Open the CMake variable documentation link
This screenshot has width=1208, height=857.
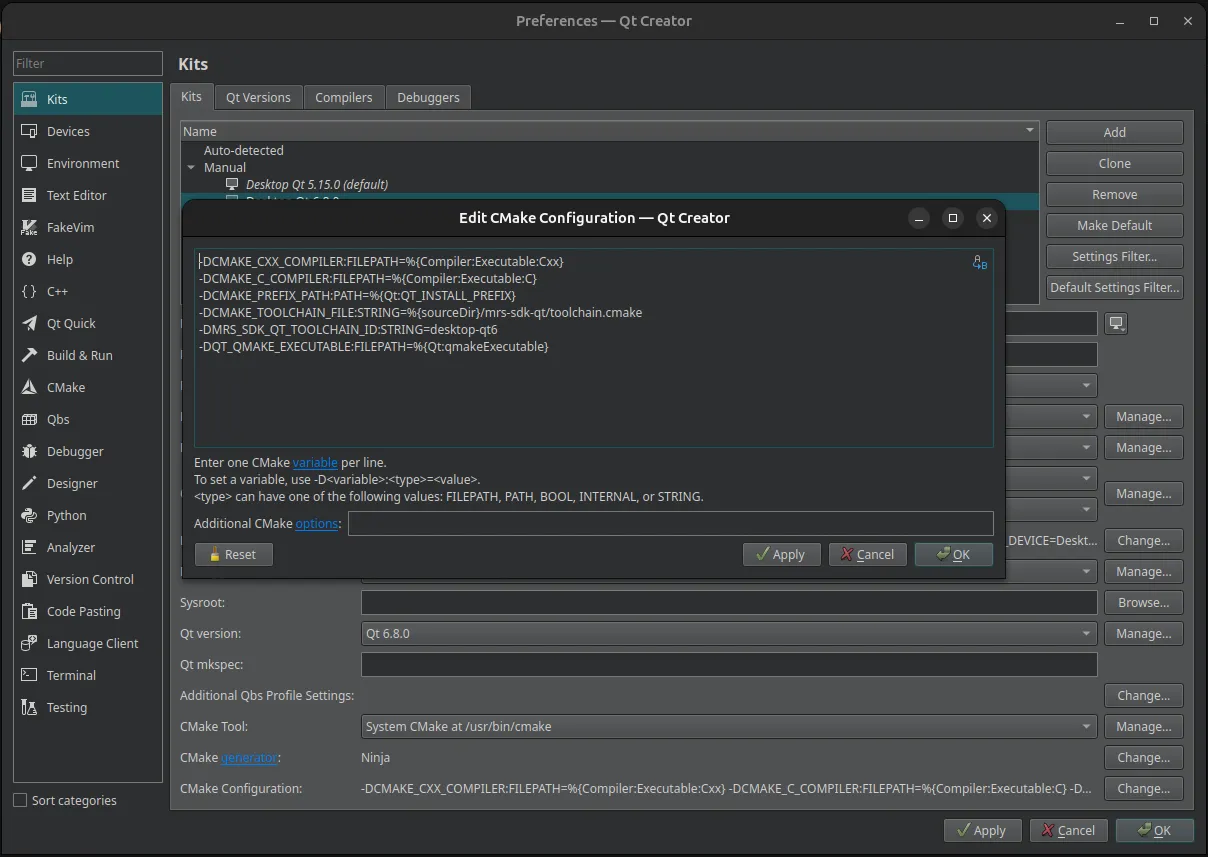click(315, 462)
